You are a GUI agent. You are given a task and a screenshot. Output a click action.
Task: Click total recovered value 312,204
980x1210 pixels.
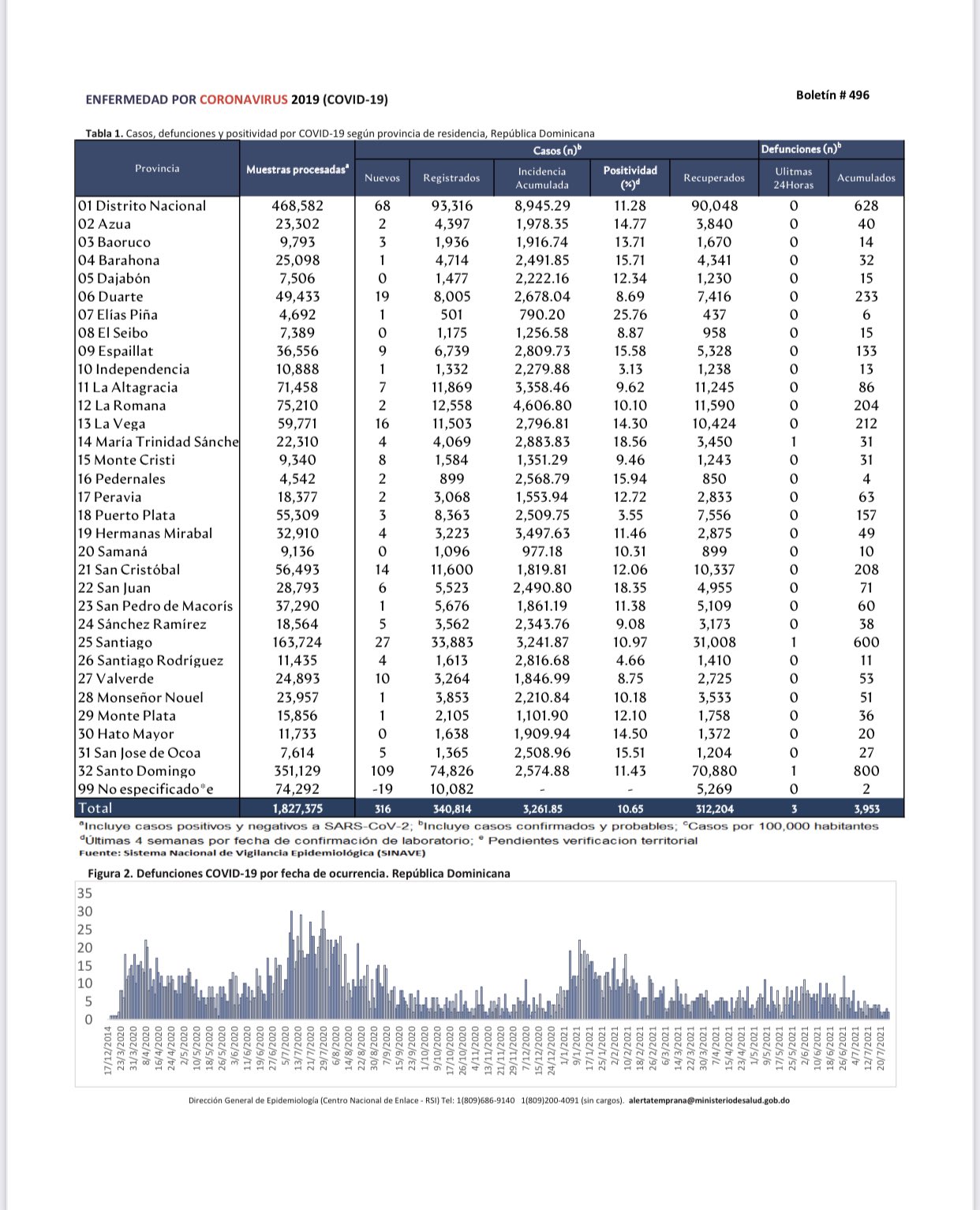(714, 809)
